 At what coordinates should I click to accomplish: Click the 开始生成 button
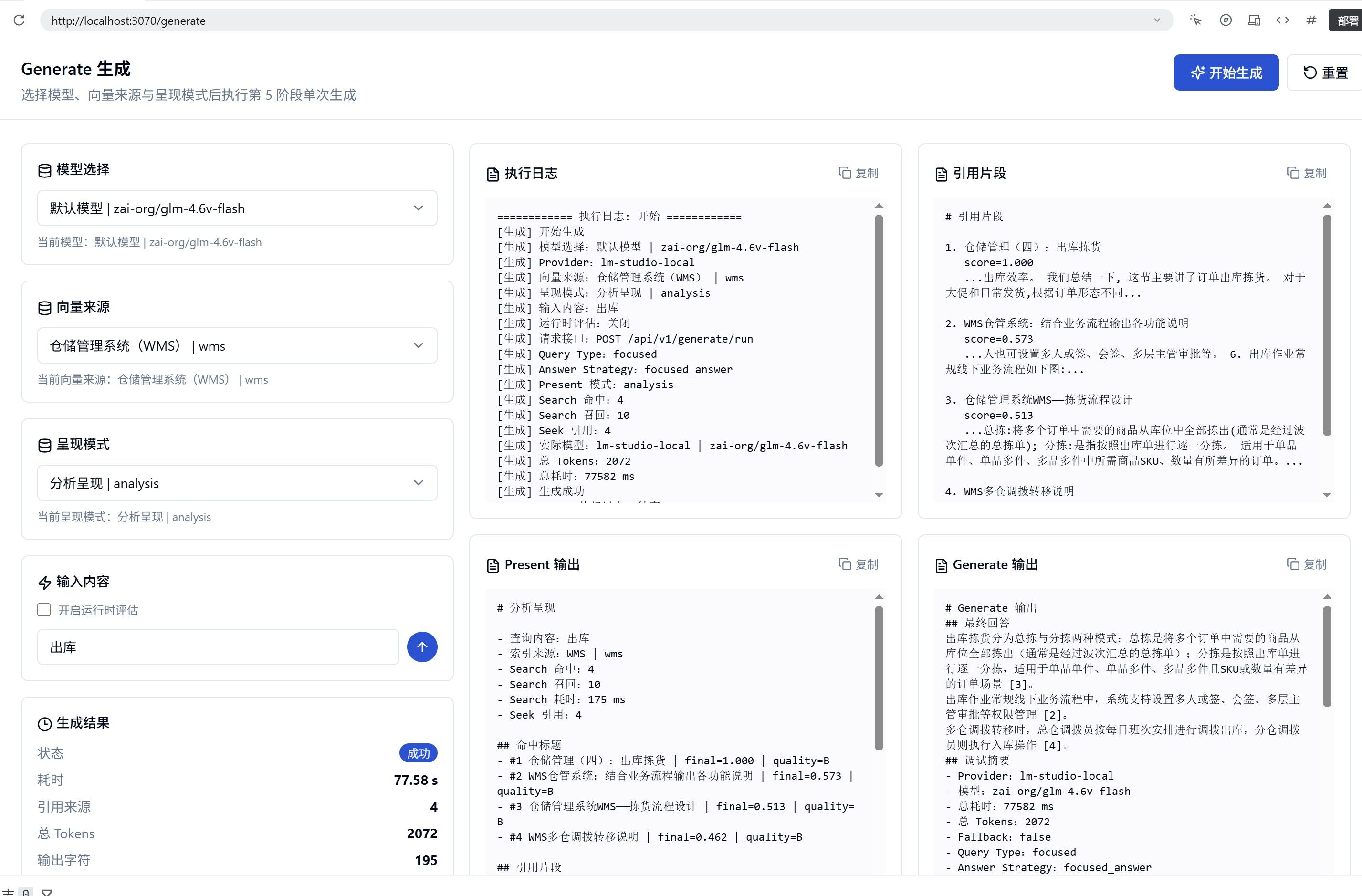(1226, 73)
